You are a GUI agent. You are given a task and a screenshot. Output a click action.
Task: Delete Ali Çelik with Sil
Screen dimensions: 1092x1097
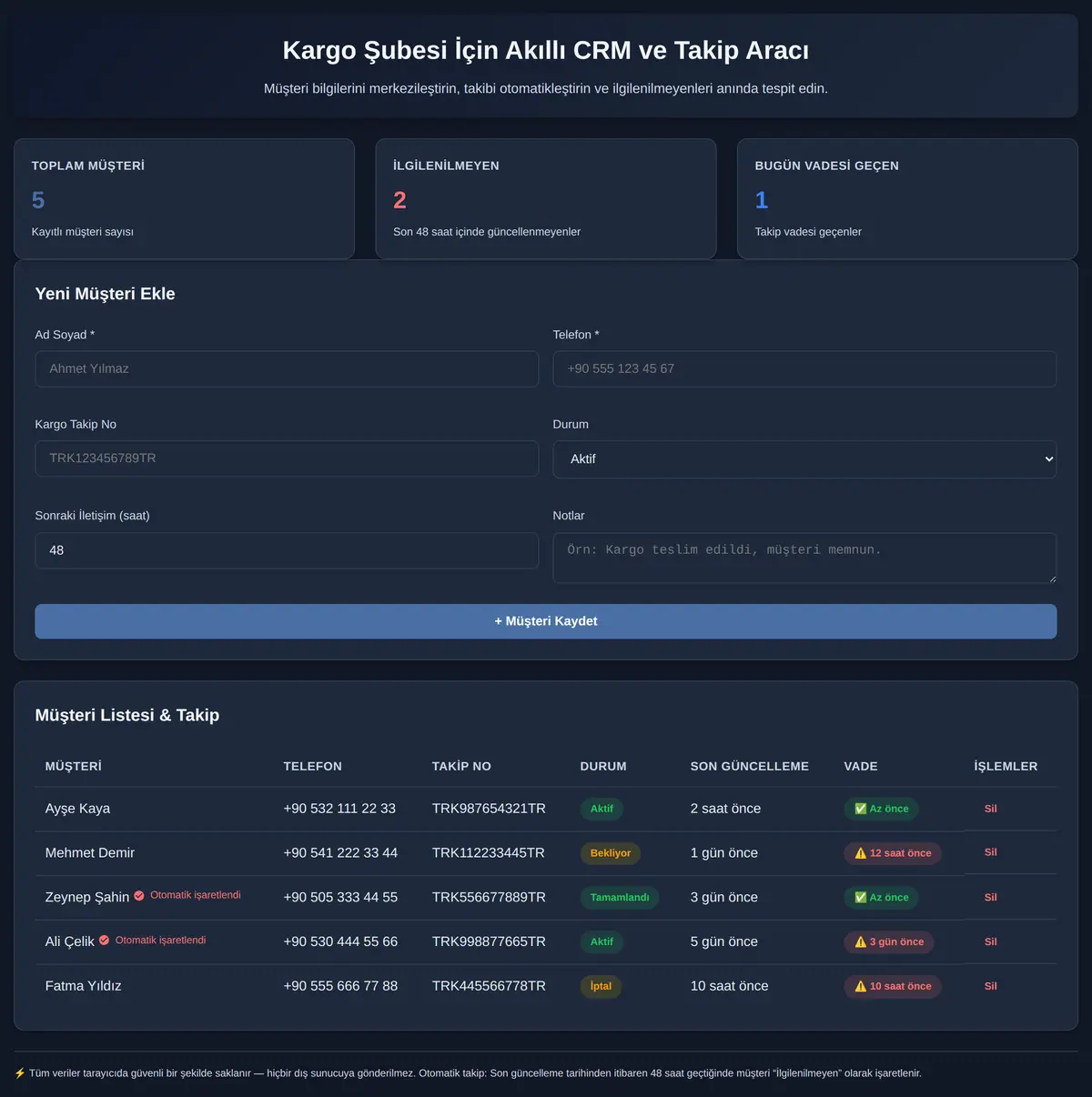click(991, 941)
